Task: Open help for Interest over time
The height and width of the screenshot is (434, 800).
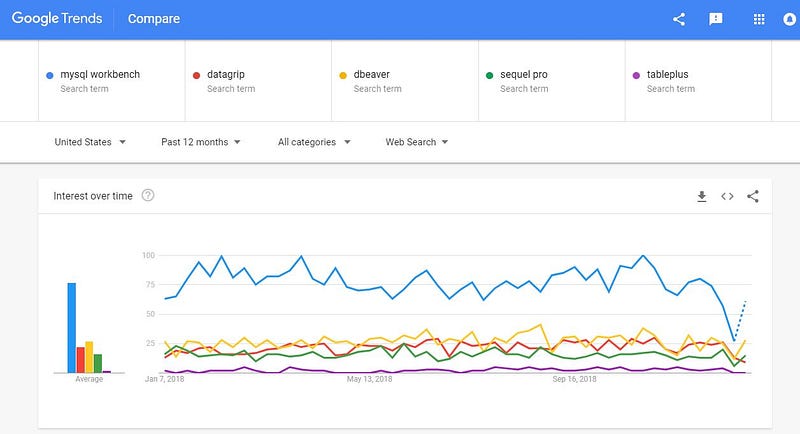Action: coord(148,196)
